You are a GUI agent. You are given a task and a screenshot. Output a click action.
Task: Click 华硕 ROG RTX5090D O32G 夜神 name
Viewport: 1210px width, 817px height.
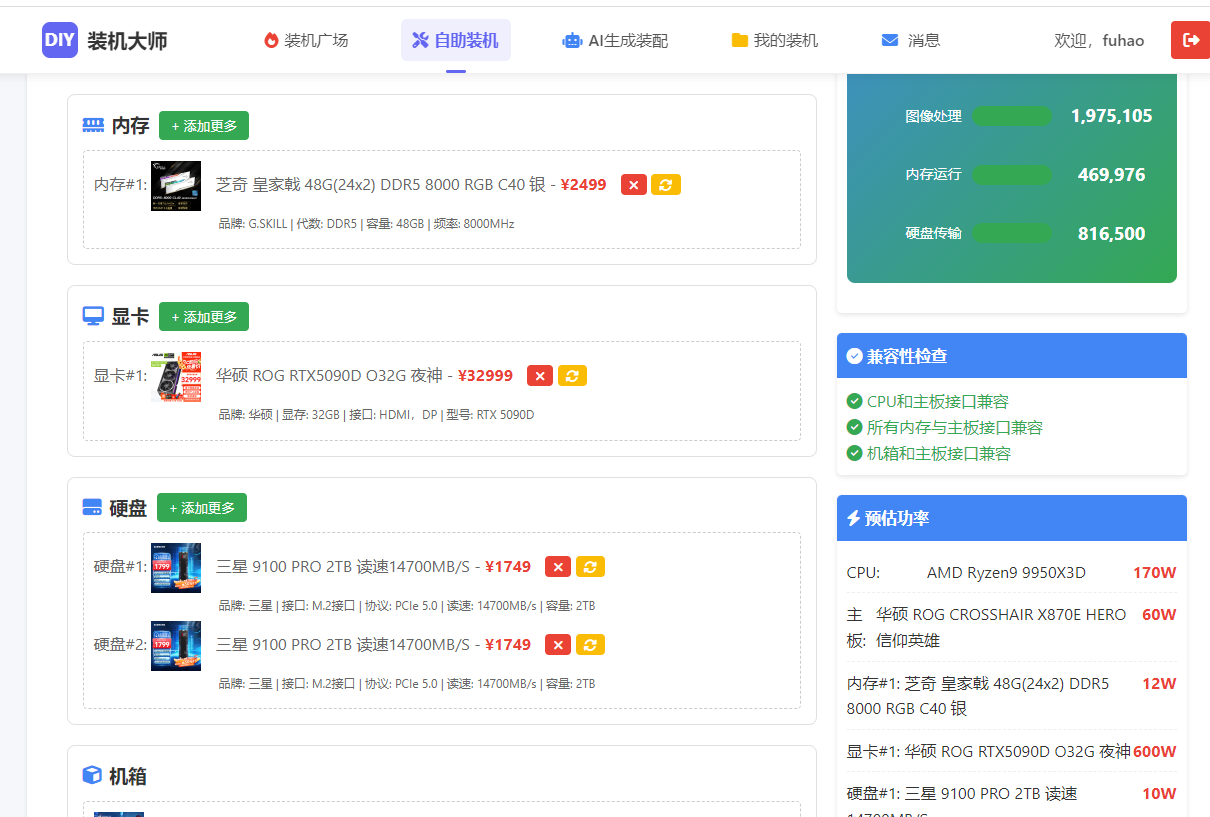click(329, 376)
